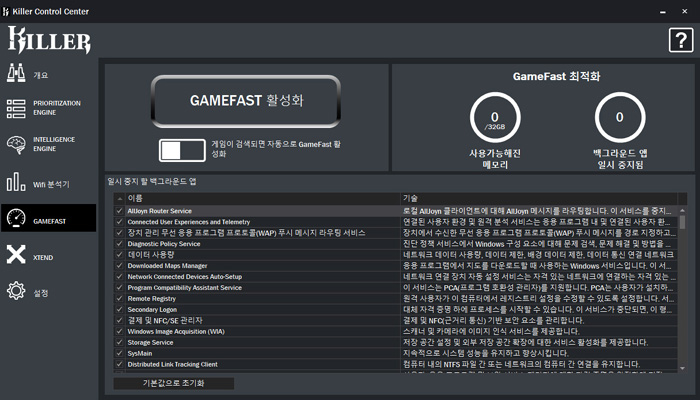Uncheck SysMain checkbox

[119, 353]
